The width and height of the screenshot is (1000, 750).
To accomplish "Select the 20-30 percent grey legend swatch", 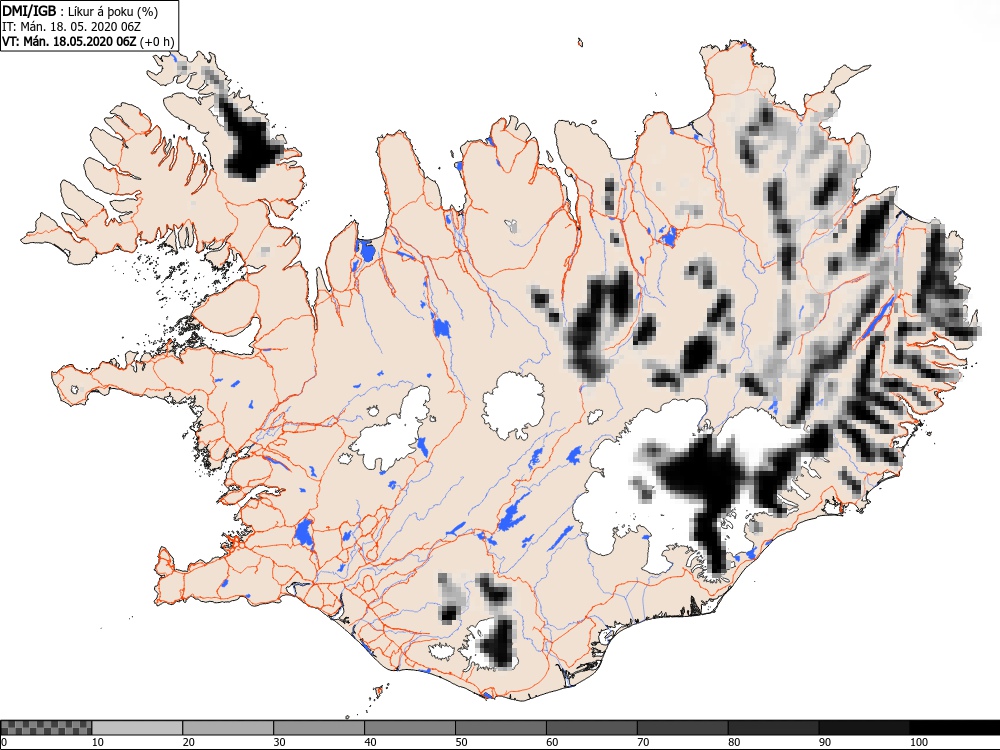I will pos(228,728).
